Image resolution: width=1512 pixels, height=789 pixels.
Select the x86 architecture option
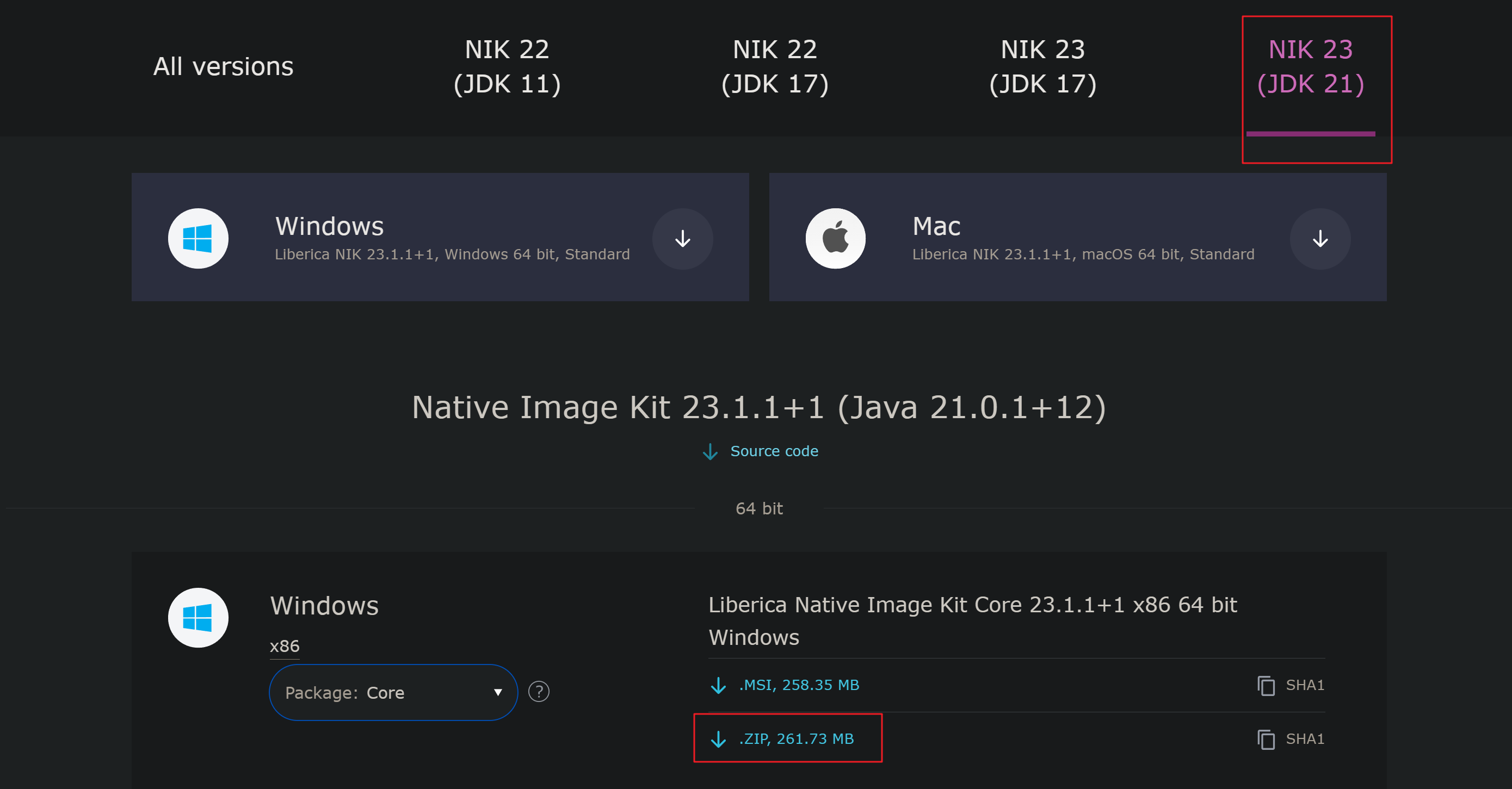pyautogui.click(x=284, y=646)
